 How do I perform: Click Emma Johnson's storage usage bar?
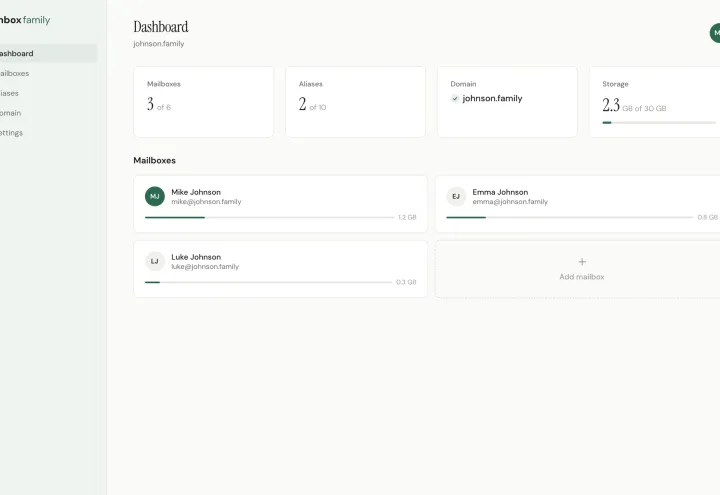pyautogui.click(x=569, y=217)
